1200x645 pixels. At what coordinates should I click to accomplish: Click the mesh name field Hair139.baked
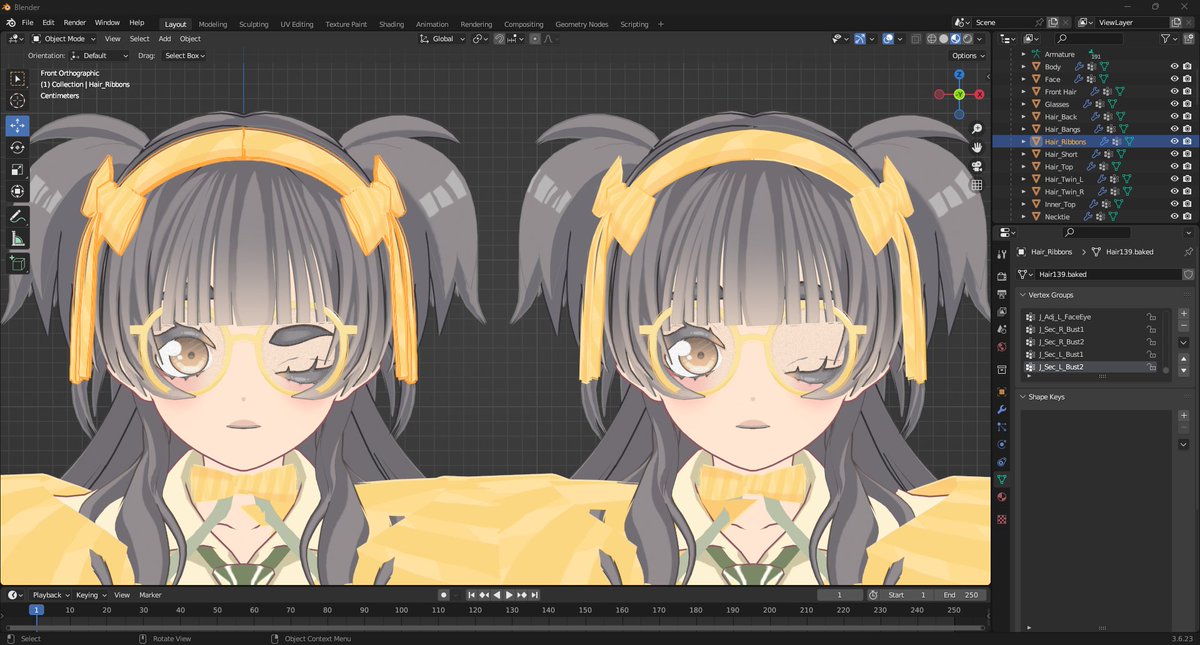pyautogui.click(x=1107, y=274)
